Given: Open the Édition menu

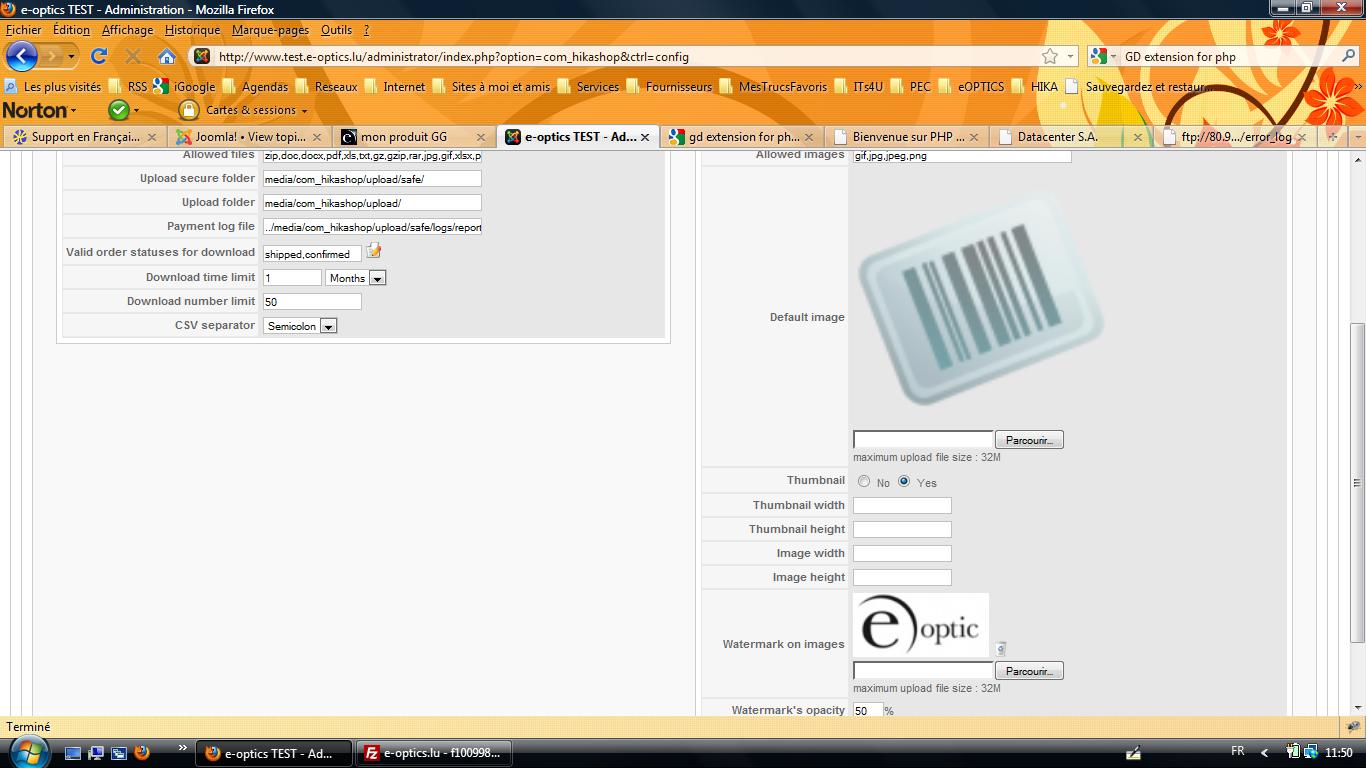Looking at the screenshot, I should [71, 30].
